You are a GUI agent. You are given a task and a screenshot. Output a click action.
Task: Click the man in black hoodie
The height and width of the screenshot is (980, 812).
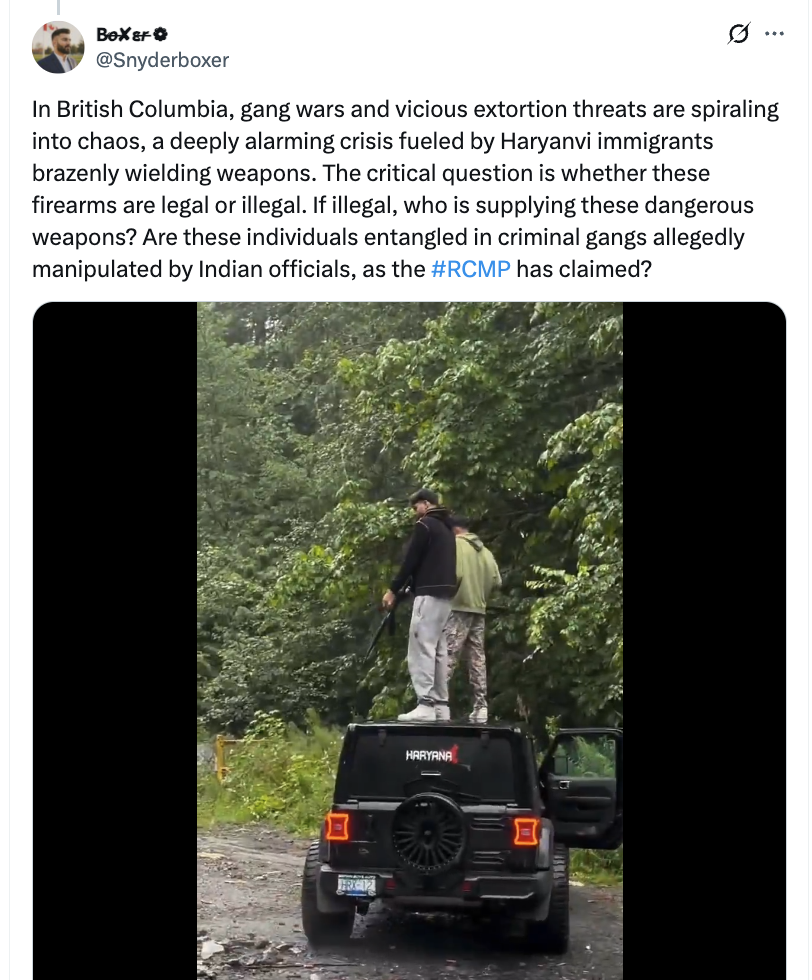(423, 605)
